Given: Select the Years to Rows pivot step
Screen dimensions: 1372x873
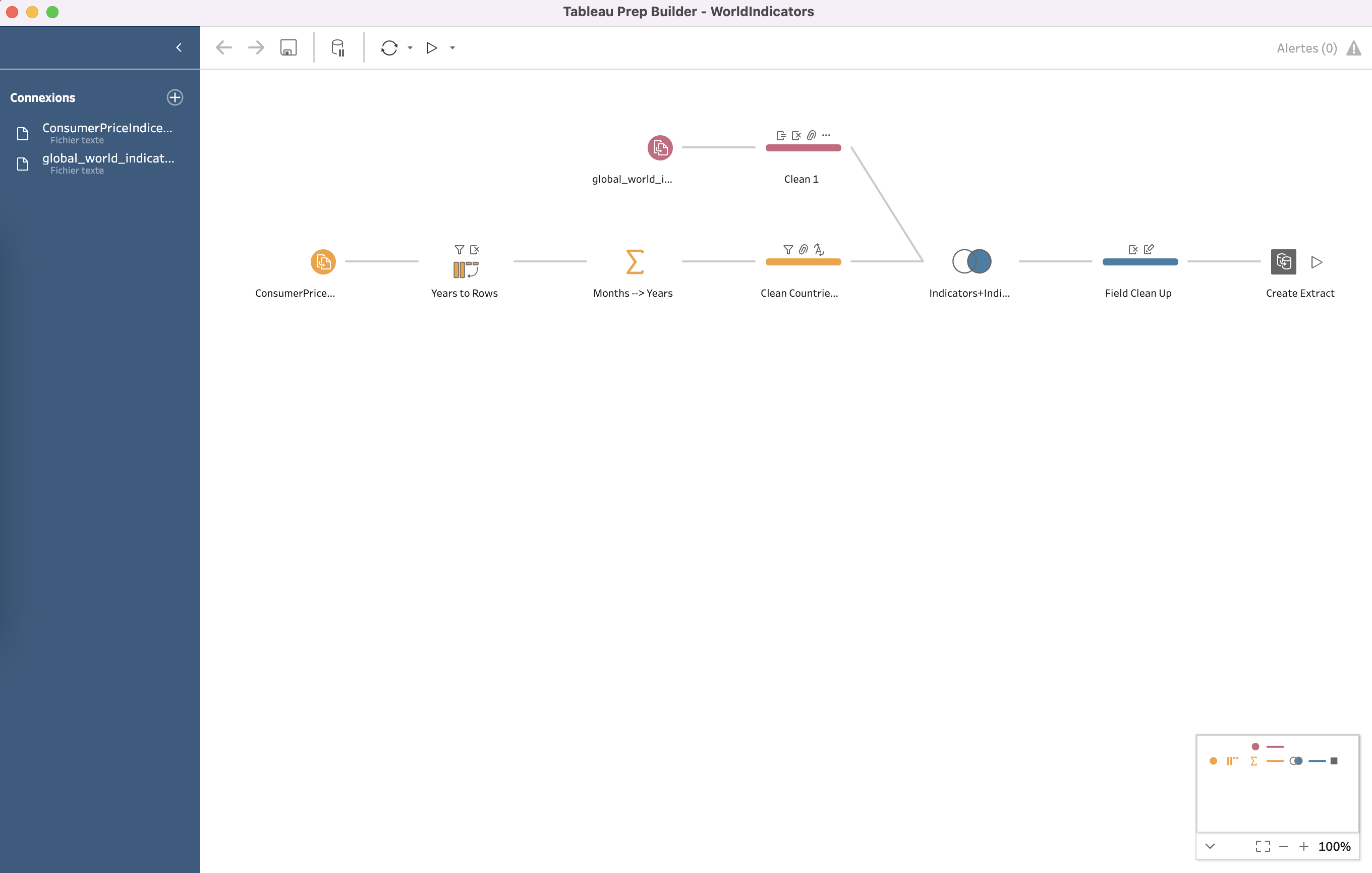Looking at the screenshot, I should click(466, 269).
